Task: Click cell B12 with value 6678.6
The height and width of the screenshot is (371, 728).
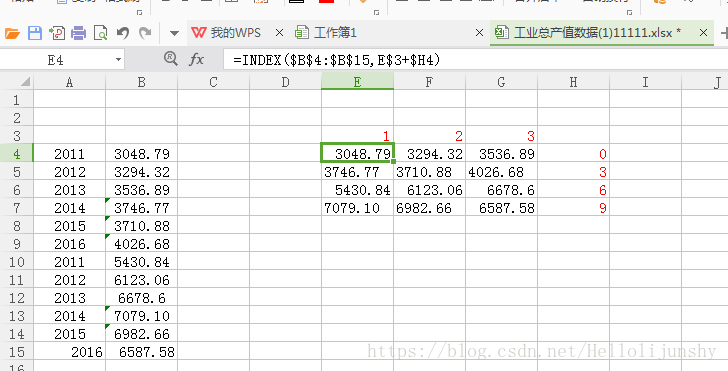Action: [x=142, y=298]
